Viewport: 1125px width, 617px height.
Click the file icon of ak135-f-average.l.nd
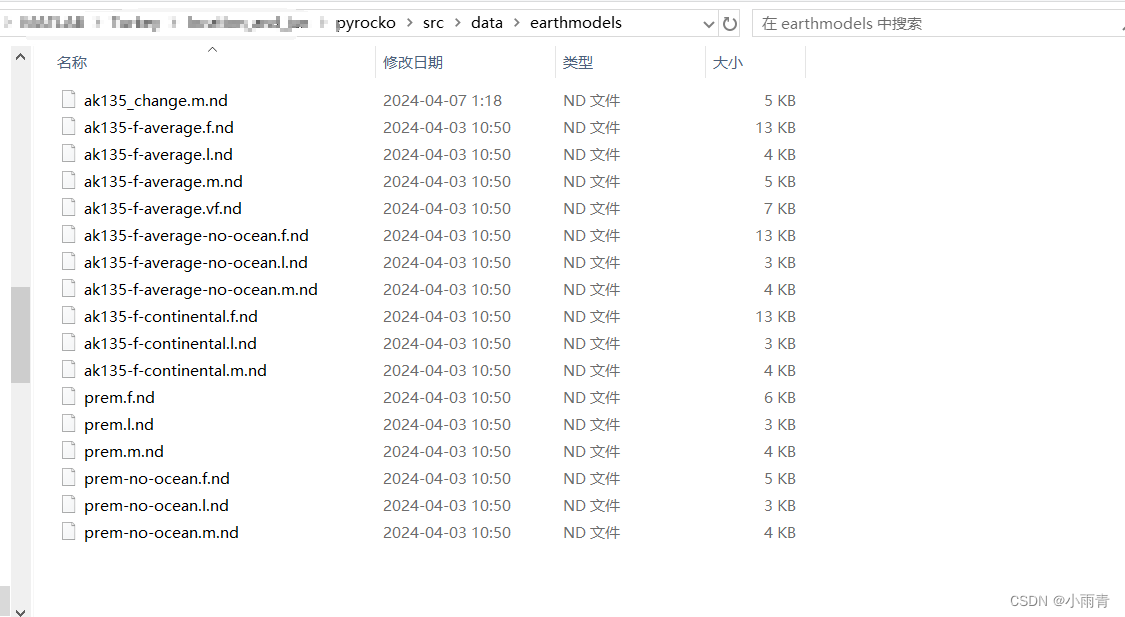pos(68,154)
